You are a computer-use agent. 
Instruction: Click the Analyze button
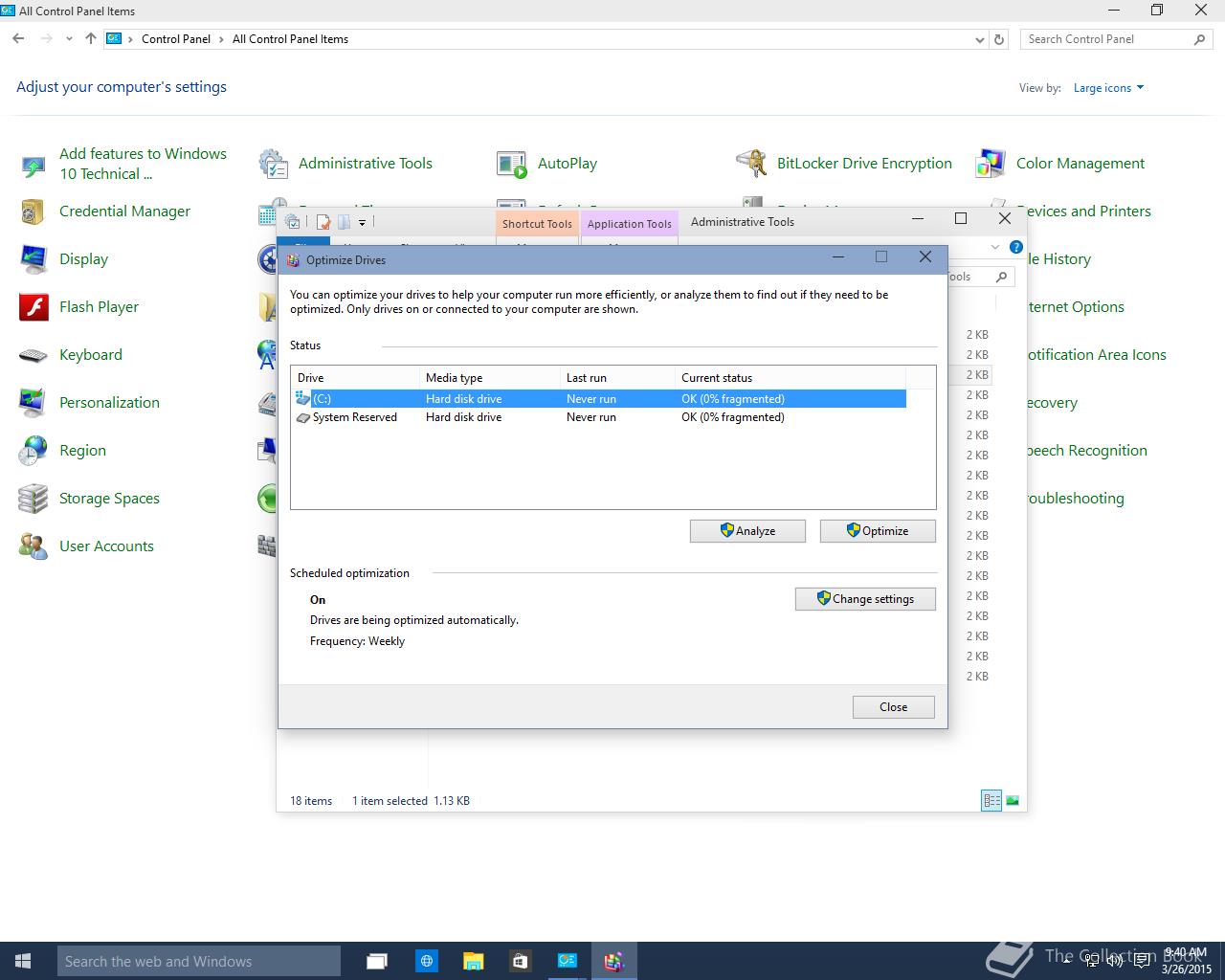pos(747,531)
